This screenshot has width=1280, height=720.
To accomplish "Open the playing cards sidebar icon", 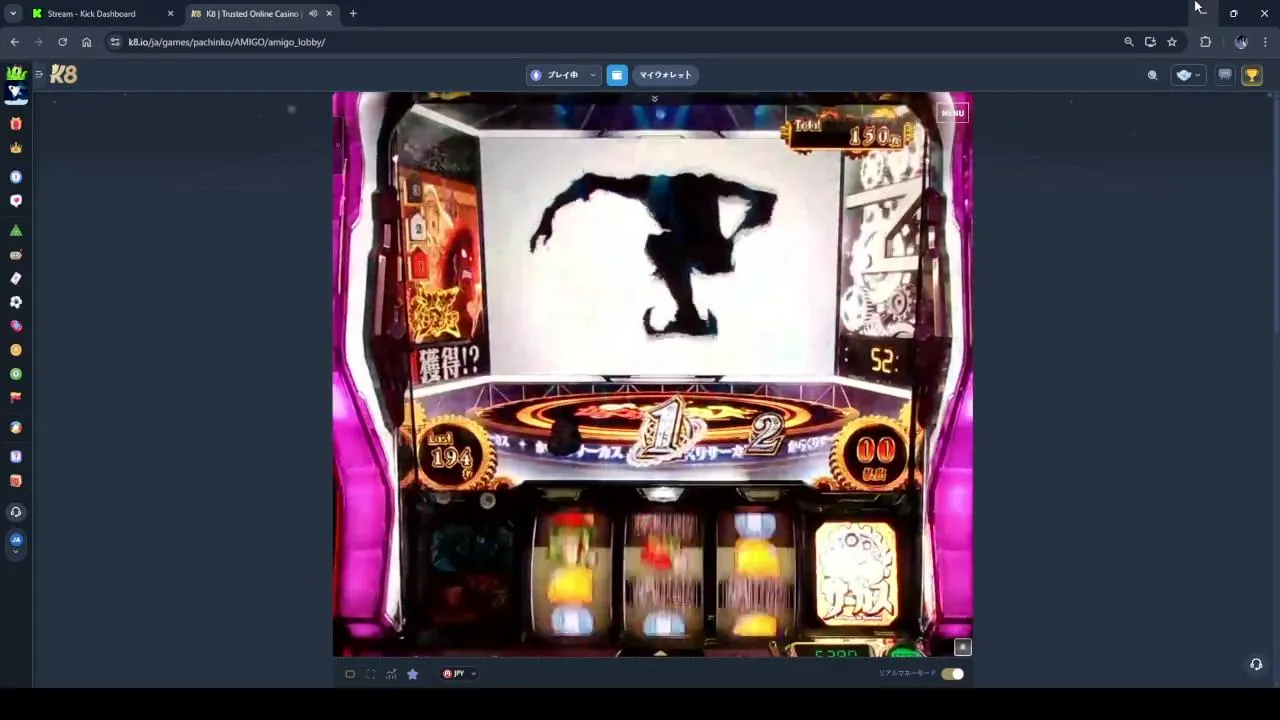I will [16, 279].
